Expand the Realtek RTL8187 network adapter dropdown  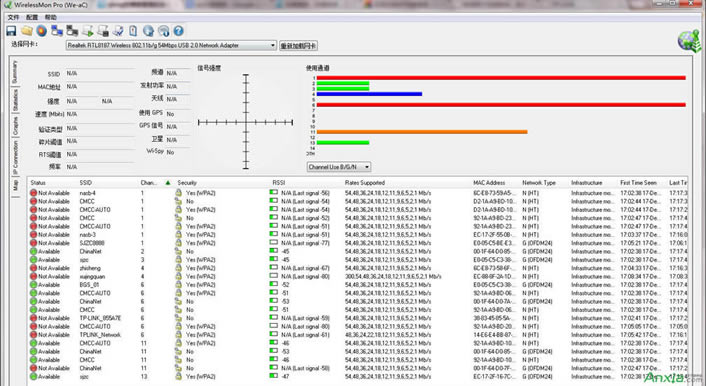[x=171, y=45]
